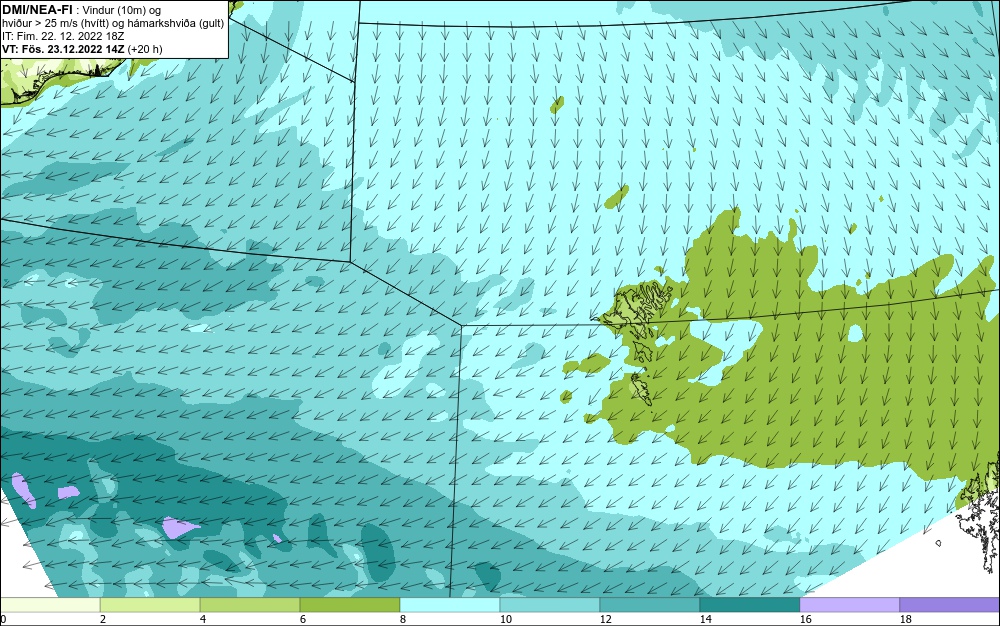Screen dimensions: 1000x626
Task: Click the 6–8 m/s olive green legend swatch
Action: click(350, 604)
